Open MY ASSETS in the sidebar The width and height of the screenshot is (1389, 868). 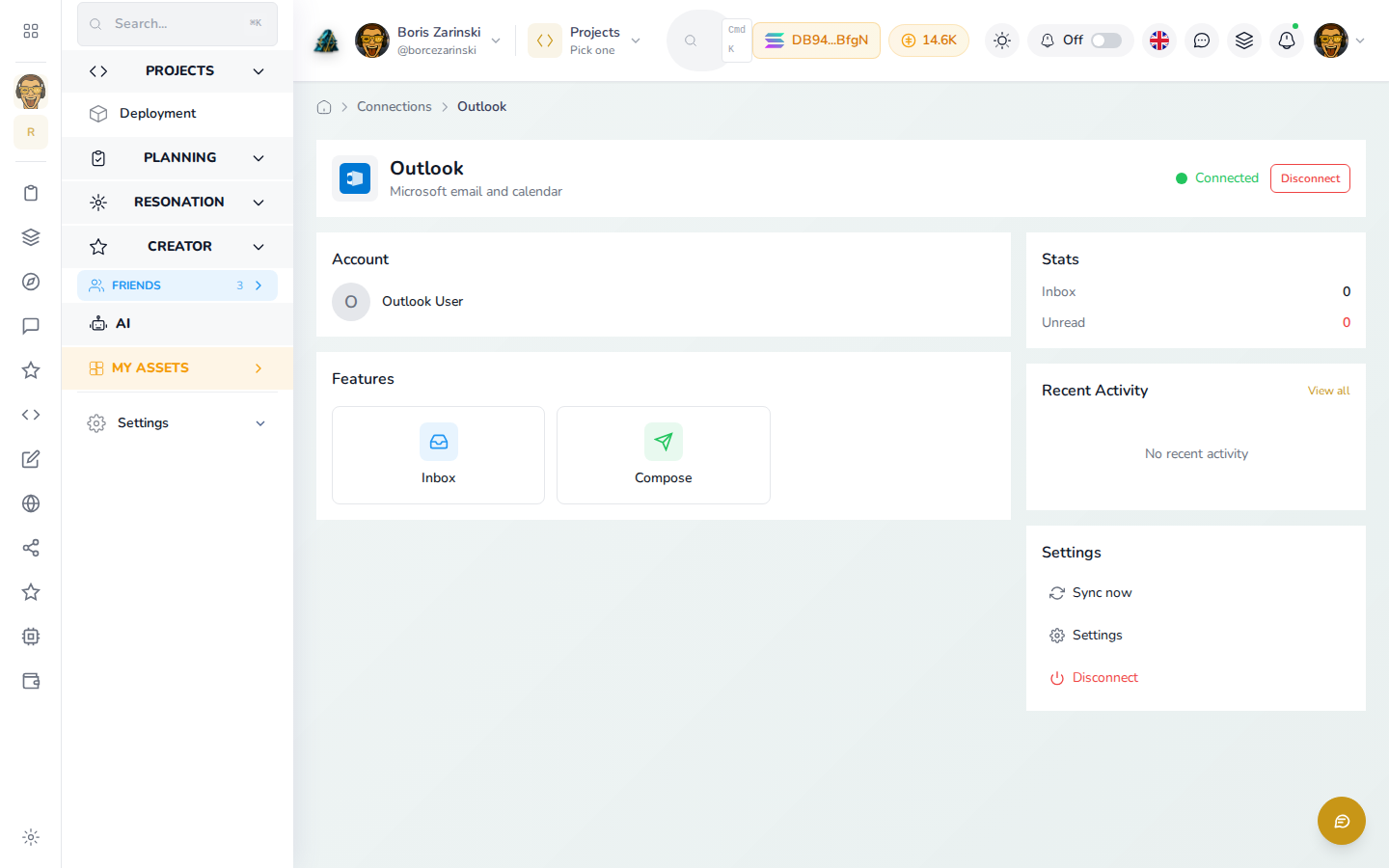[177, 368]
